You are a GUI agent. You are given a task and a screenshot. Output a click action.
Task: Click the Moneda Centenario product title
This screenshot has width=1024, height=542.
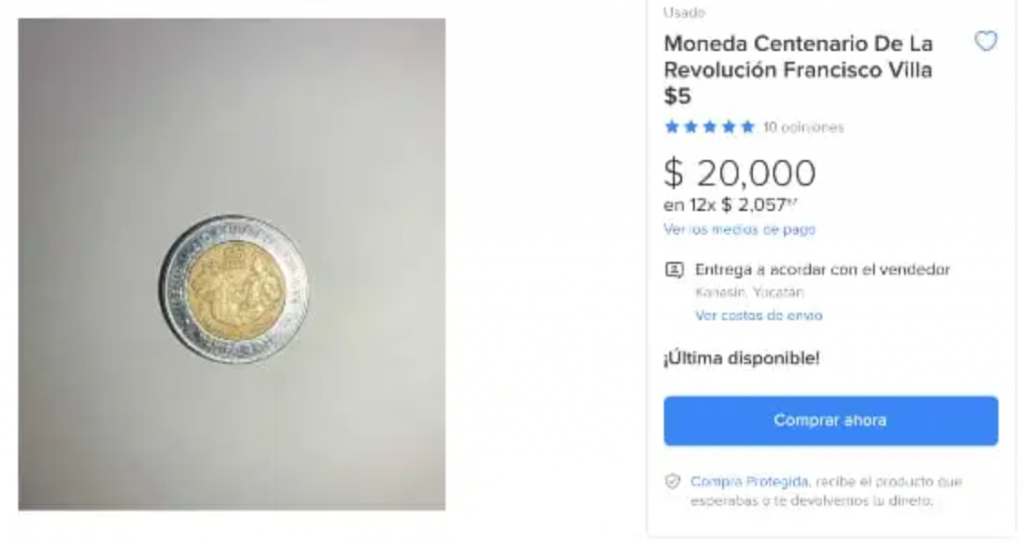798,70
